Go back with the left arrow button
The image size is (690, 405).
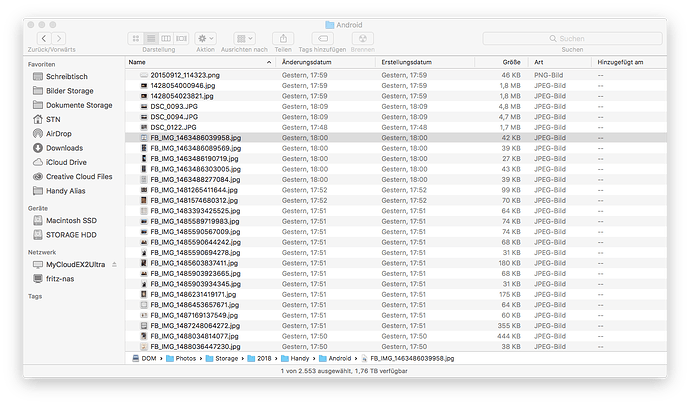(x=44, y=38)
